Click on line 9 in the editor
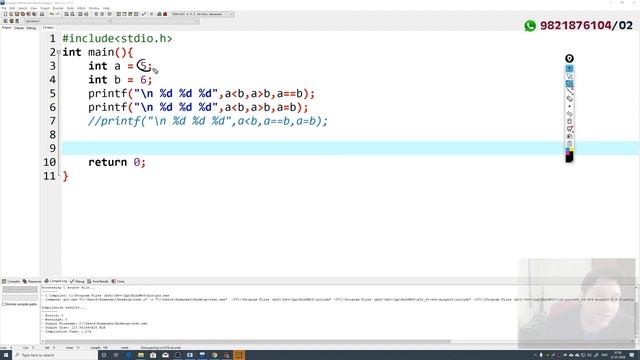The image size is (640, 360). [x=350, y=148]
